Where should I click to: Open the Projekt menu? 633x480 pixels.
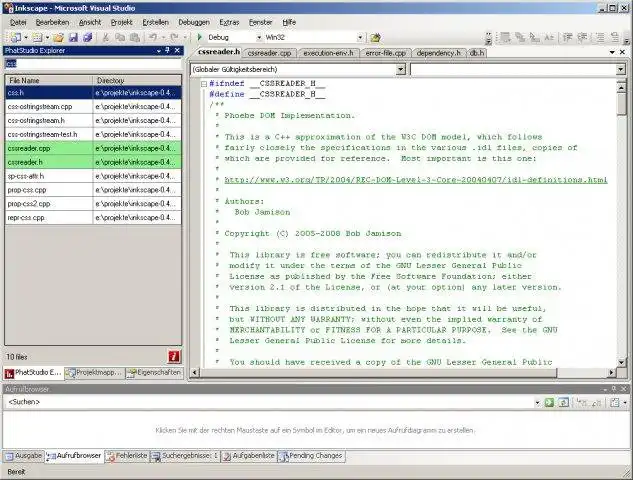tap(122, 23)
